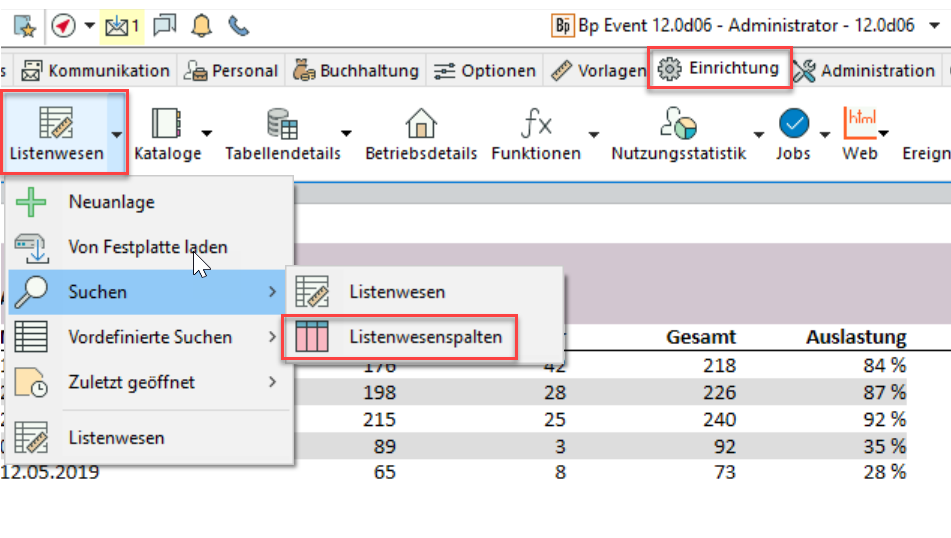The image size is (951, 538).
Task: Expand the Jobs dropdown arrow
Action: (x=826, y=133)
